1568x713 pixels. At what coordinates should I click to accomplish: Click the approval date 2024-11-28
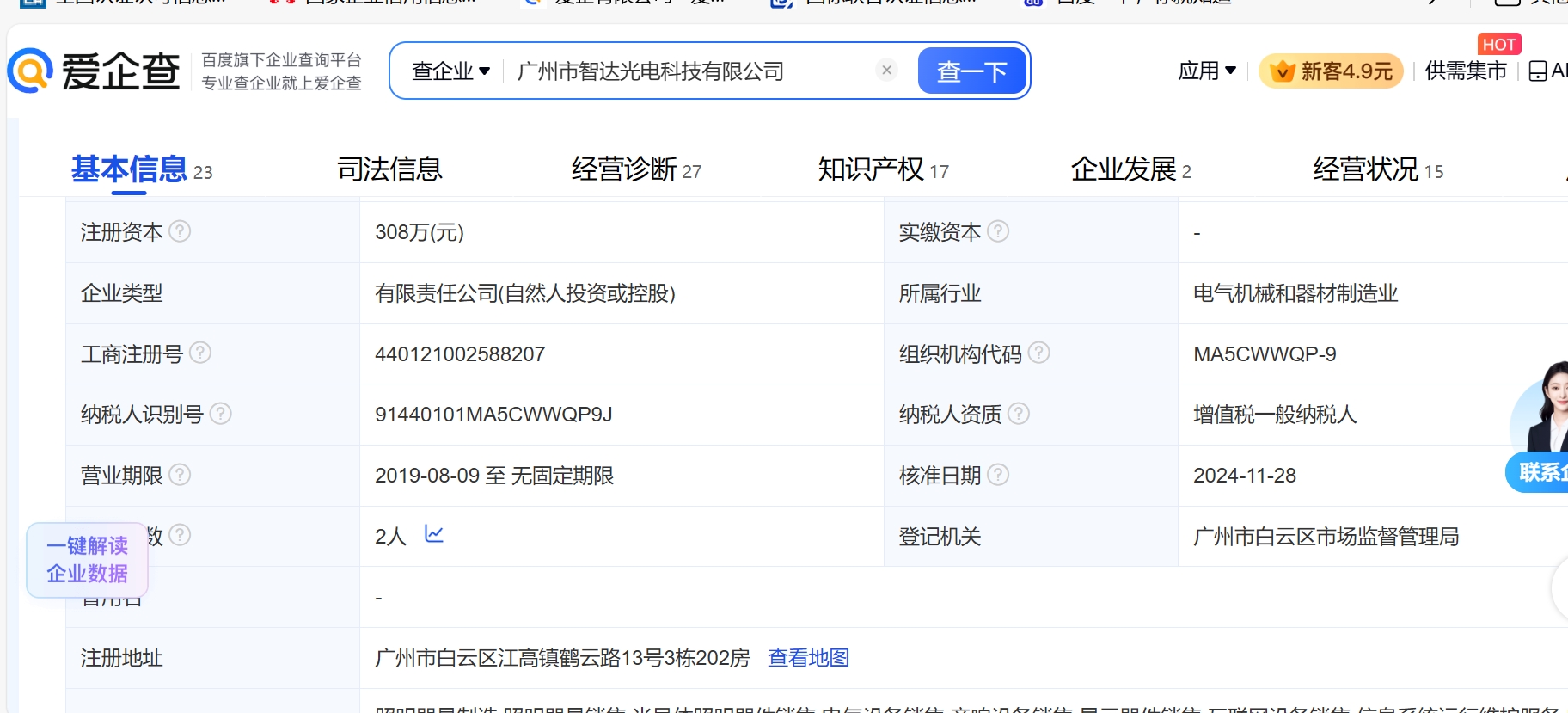[x=1245, y=476]
